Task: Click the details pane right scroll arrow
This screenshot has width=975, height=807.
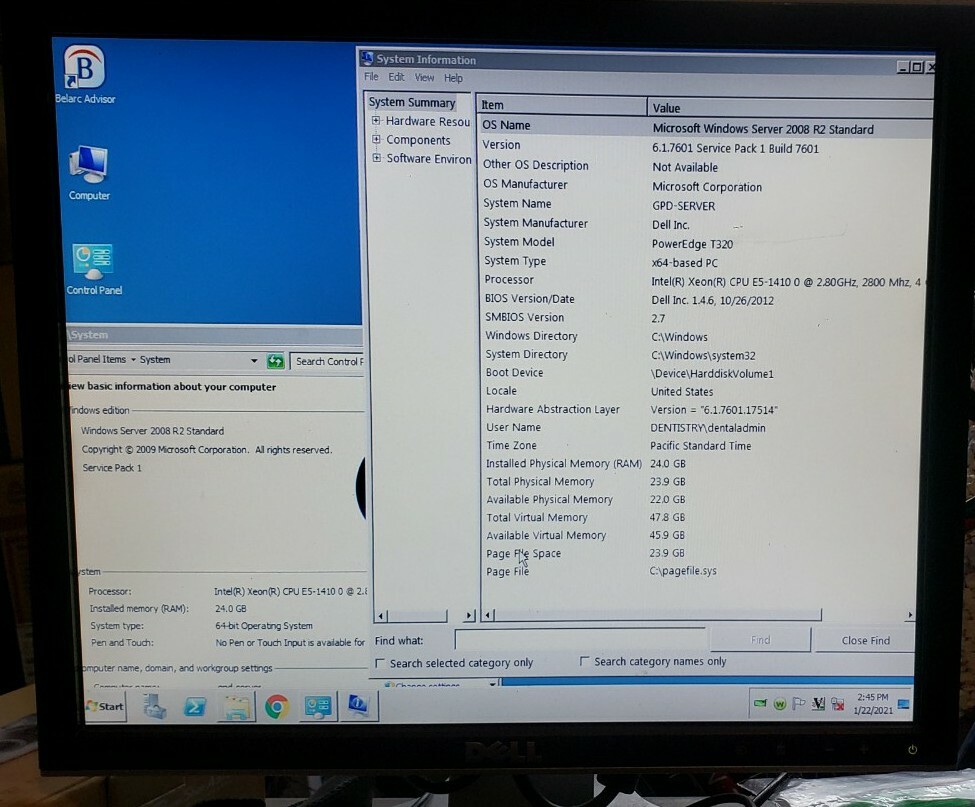Action: (x=910, y=615)
